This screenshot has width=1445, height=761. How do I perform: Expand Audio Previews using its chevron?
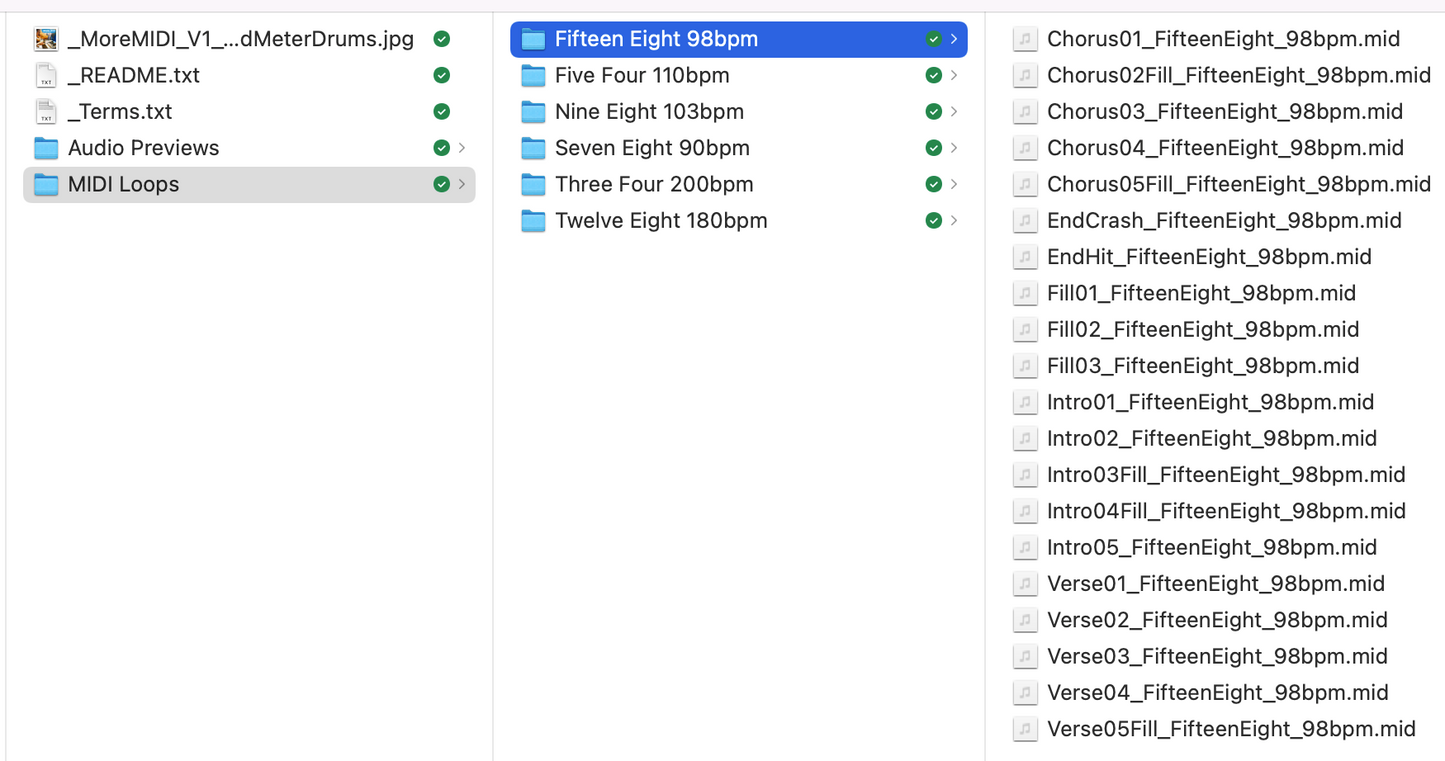462,148
